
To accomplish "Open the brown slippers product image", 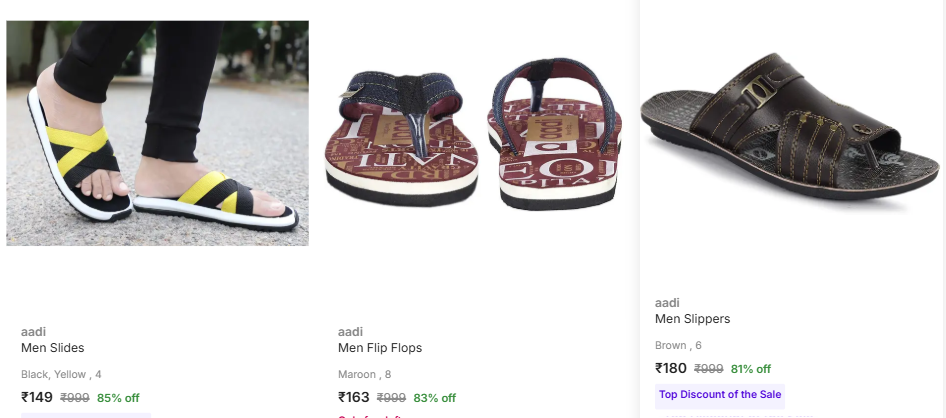I will (x=790, y=130).
